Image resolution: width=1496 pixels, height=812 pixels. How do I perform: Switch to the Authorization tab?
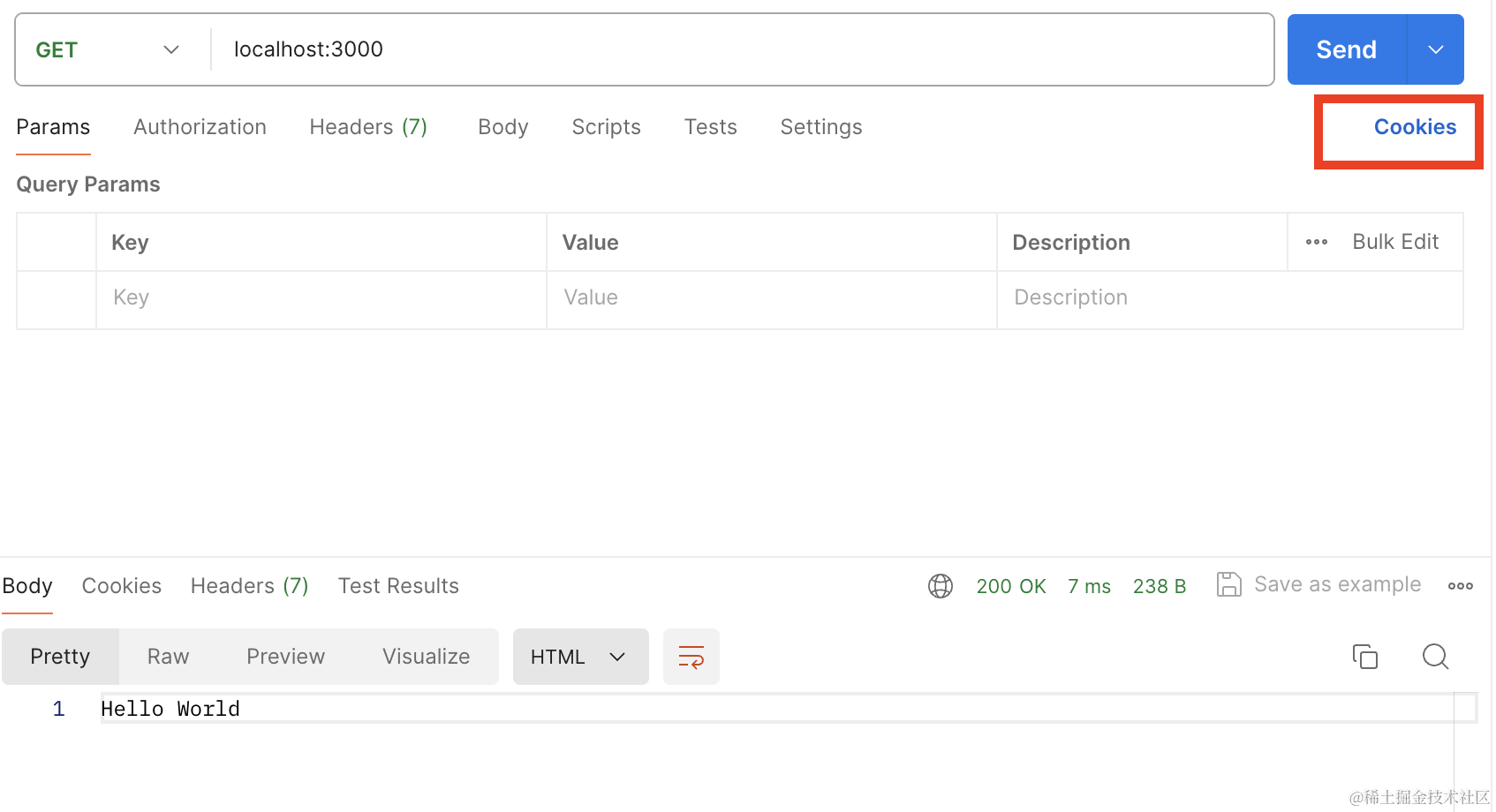(200, 127)
